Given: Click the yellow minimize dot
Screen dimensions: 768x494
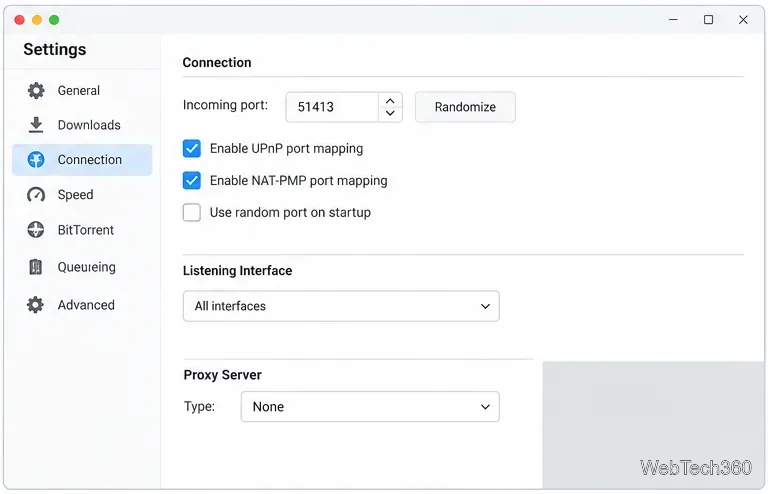Looking at the screenshot, I should coord(37,20).
